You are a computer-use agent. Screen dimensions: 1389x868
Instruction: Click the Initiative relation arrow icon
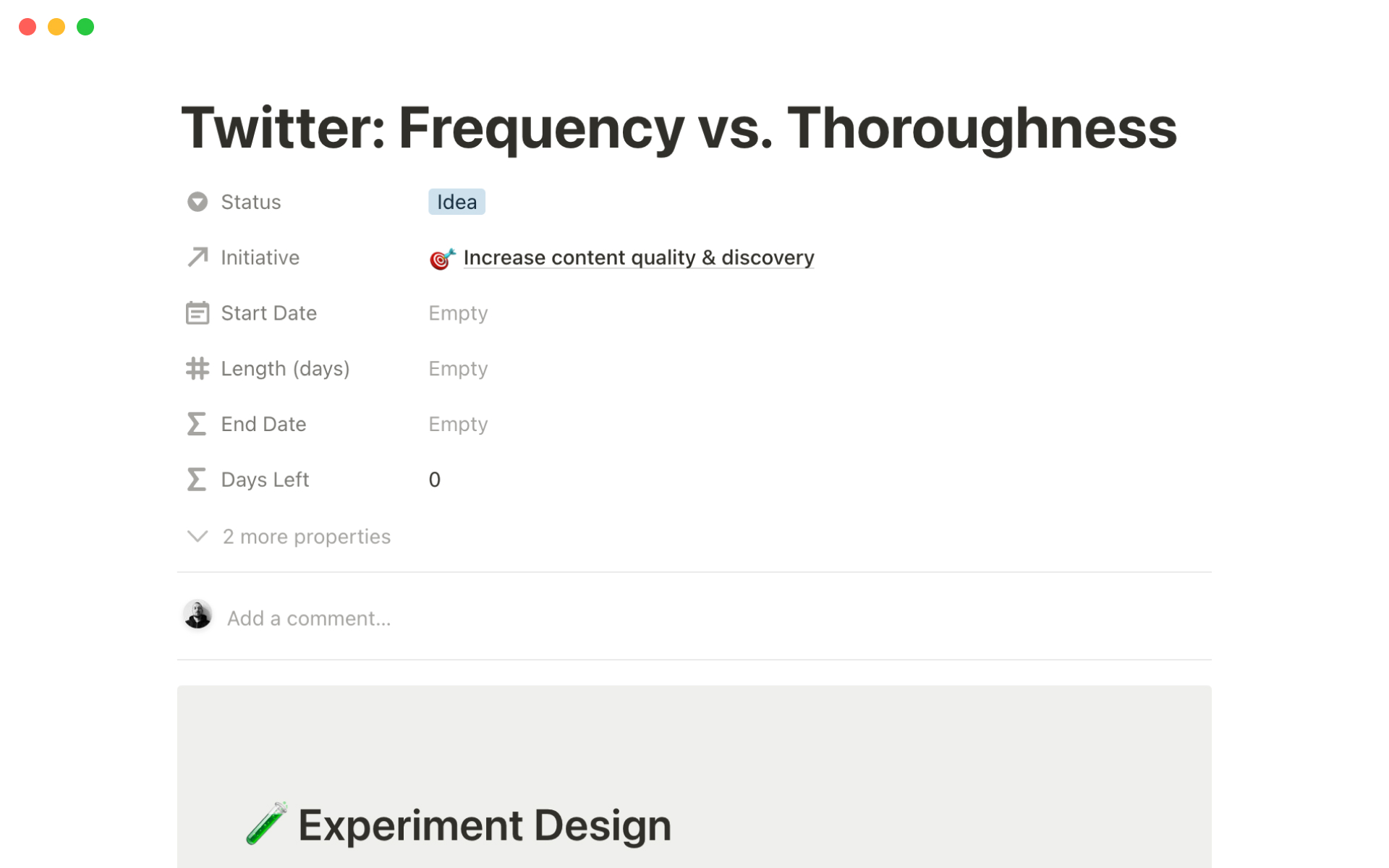pos(197,258)
